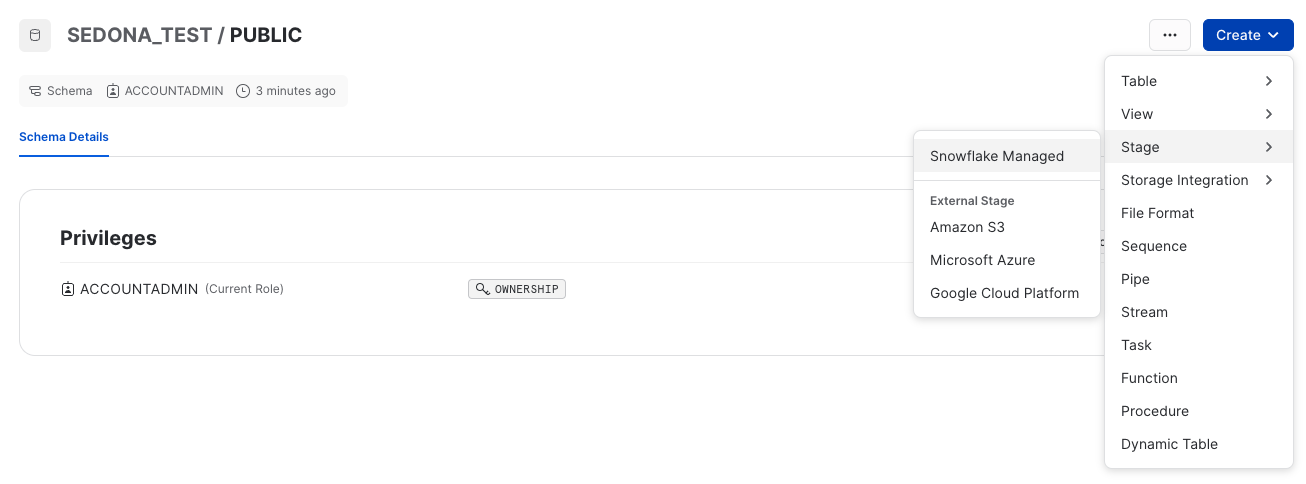
Task: Choose Amazon S3 external stage
Action: pyautogui.click(x=967, y=227)
